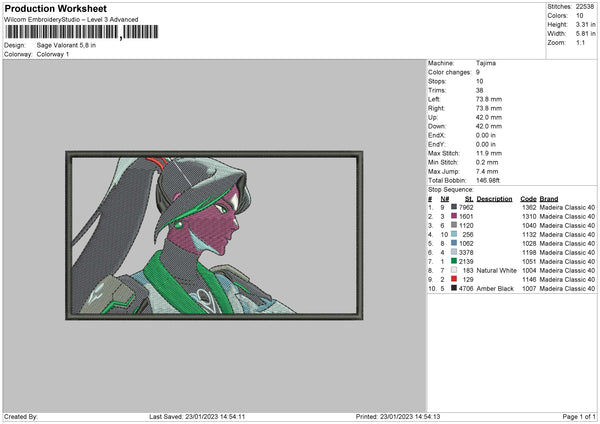Click the Max Jump value '7.4 mm'
This screenshot has height=424, width=600.
click(x=487, y=171)
